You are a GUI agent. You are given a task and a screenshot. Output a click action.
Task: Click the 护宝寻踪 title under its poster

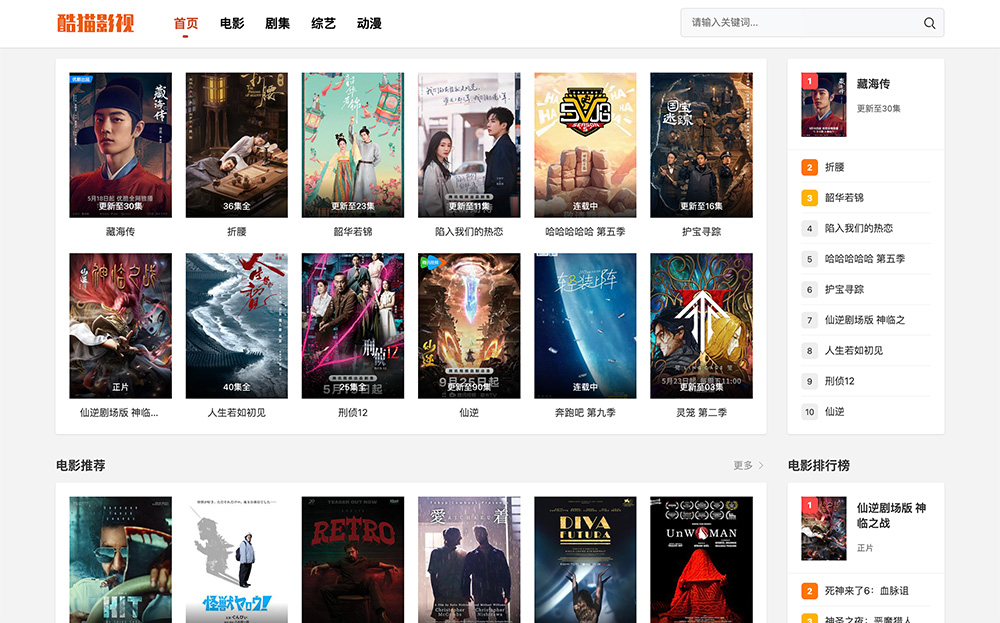702,231
